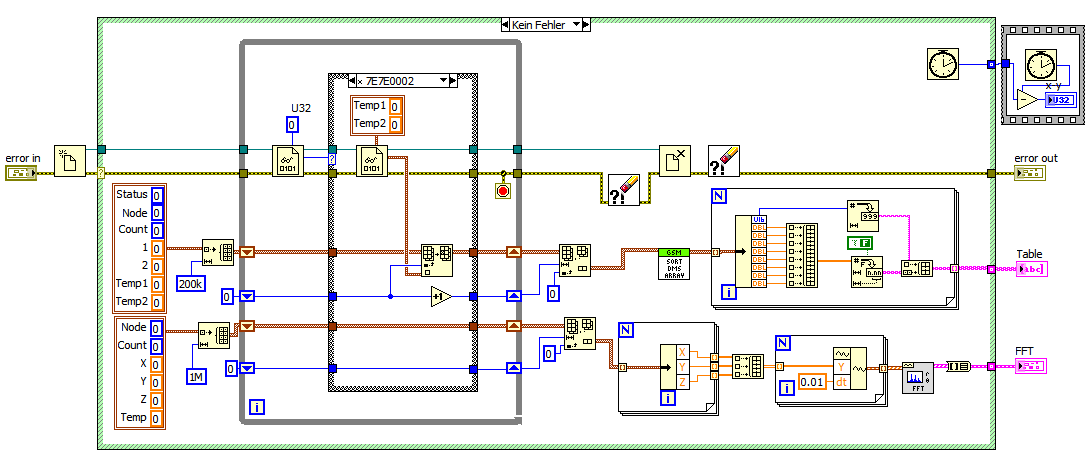Click the Clear Errors node after Close File
1085x456 pixels.
[724, 161]
